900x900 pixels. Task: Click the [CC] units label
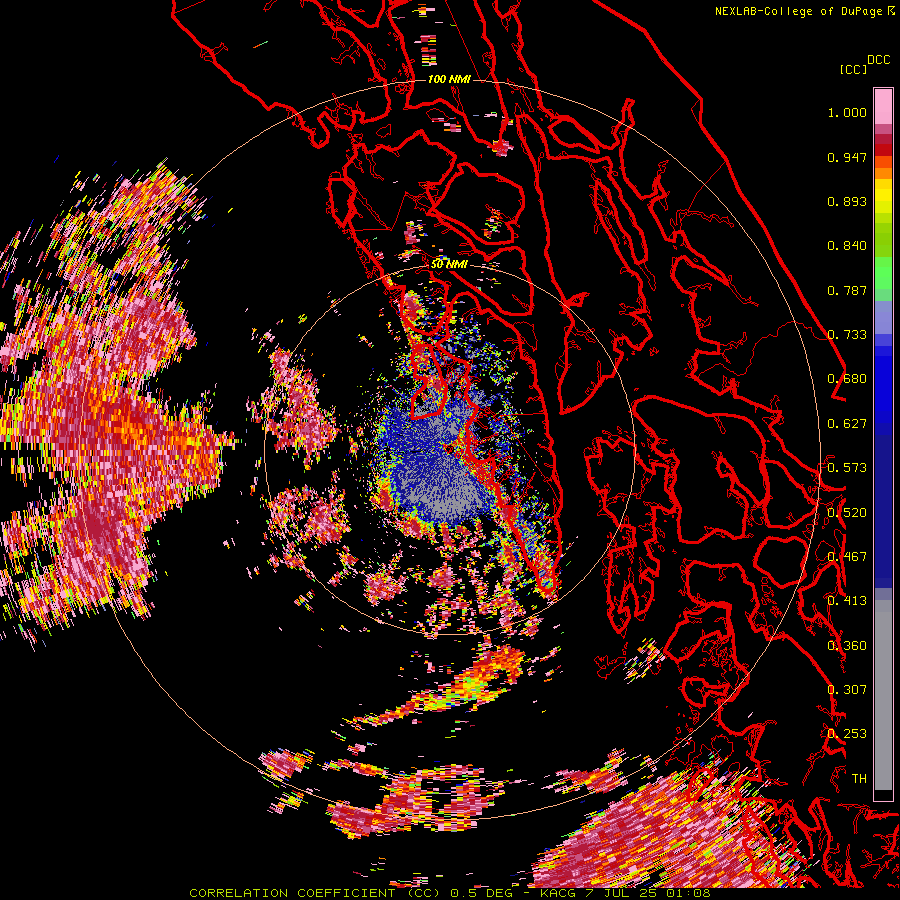[853, 69]
